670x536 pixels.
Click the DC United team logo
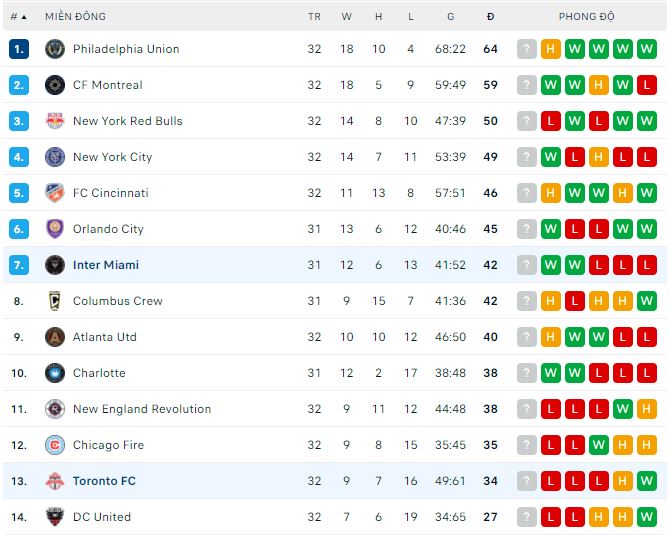point(55,517)
